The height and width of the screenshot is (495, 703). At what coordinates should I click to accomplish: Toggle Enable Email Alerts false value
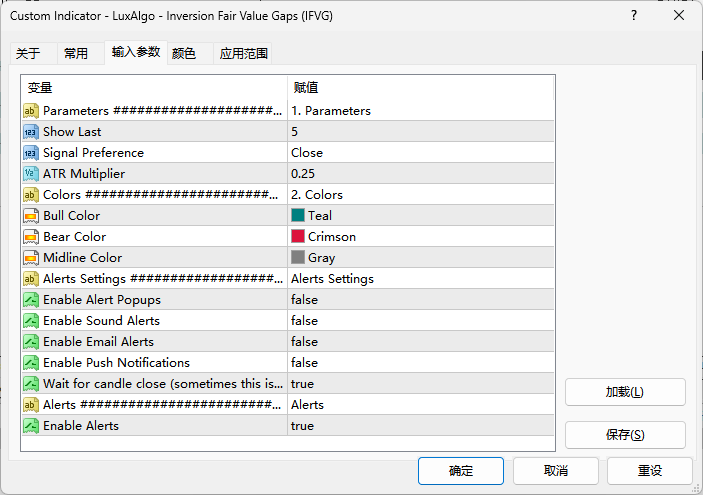coord(421,342)
